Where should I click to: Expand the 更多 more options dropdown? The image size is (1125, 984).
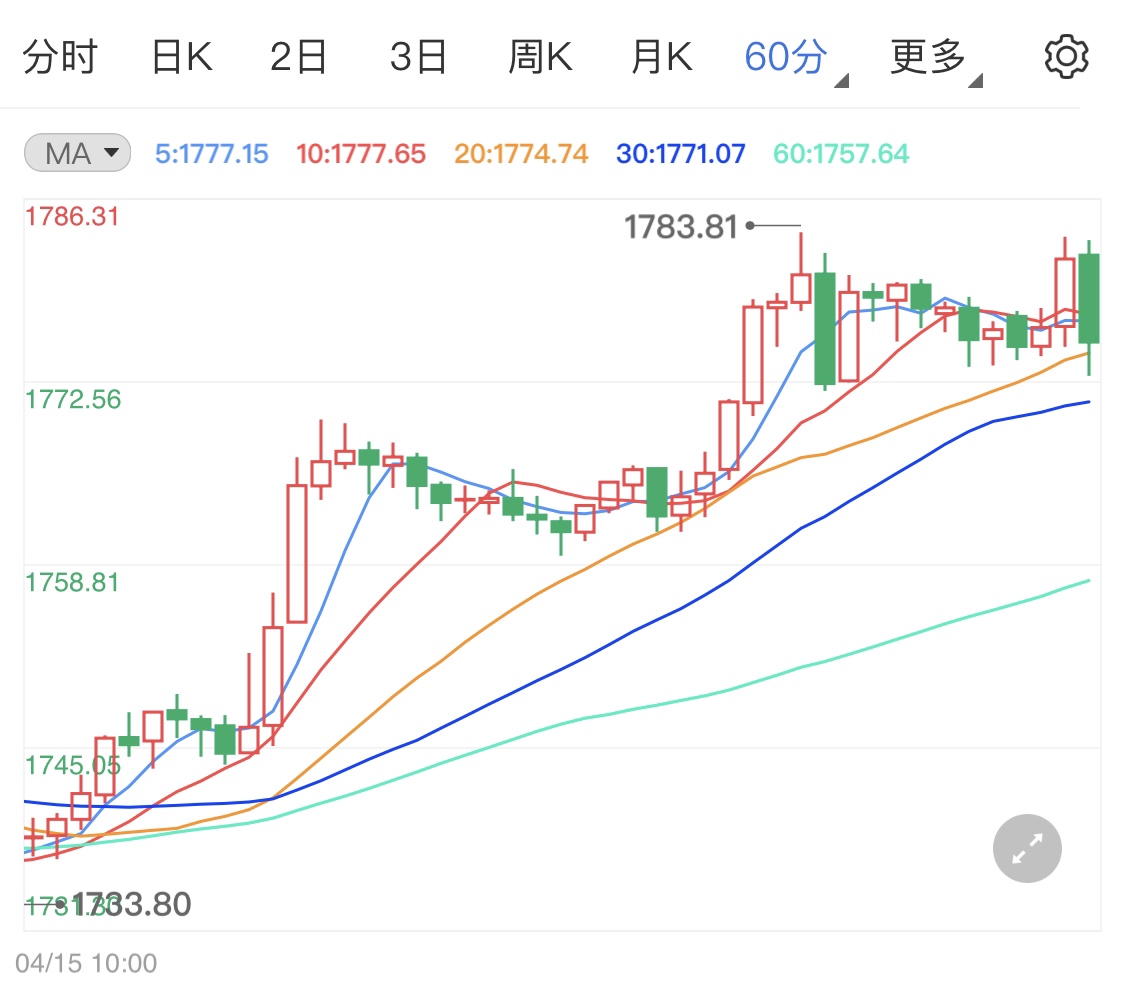point(936,59)
